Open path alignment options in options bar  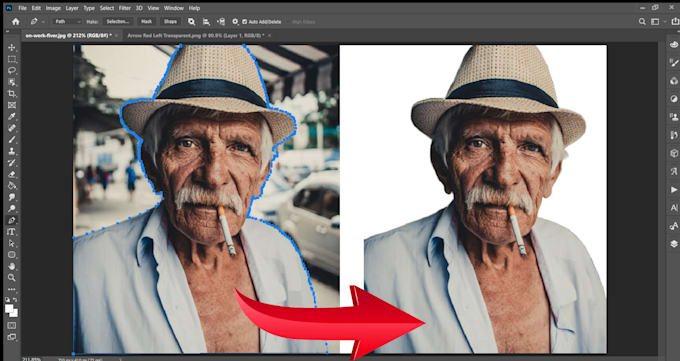coord(206,21)
